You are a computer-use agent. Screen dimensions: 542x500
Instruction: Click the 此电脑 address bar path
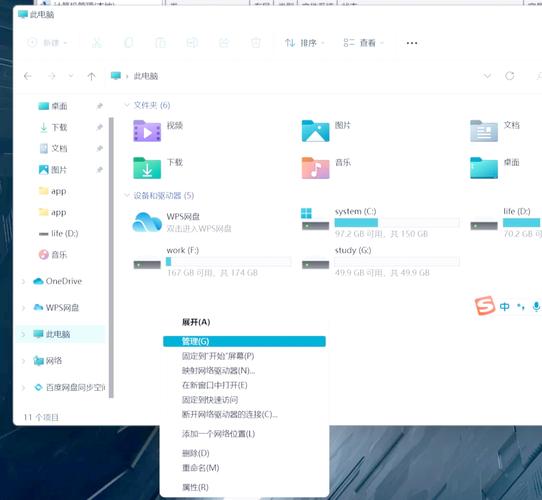click(x=146, y=76)
